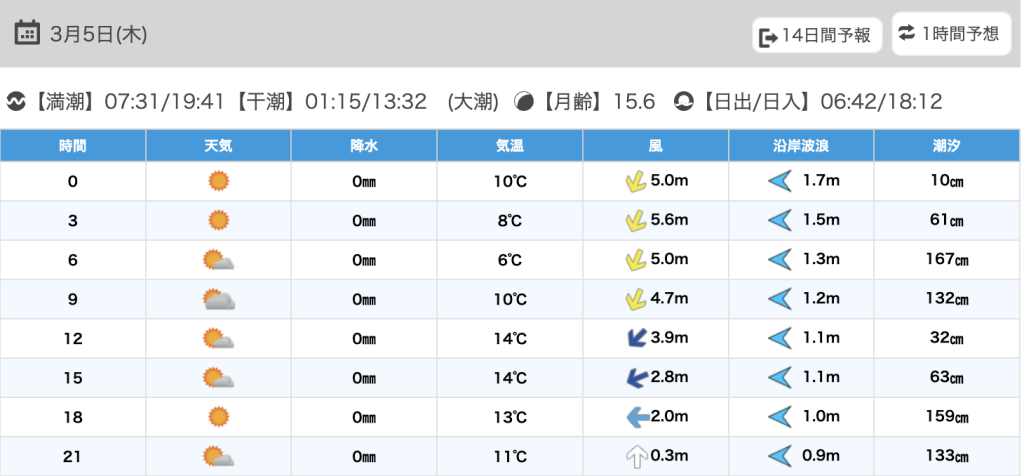Click the moon phase icon before 月齢
This screenshot has width=1024, height=476.
tap(524, 101)
